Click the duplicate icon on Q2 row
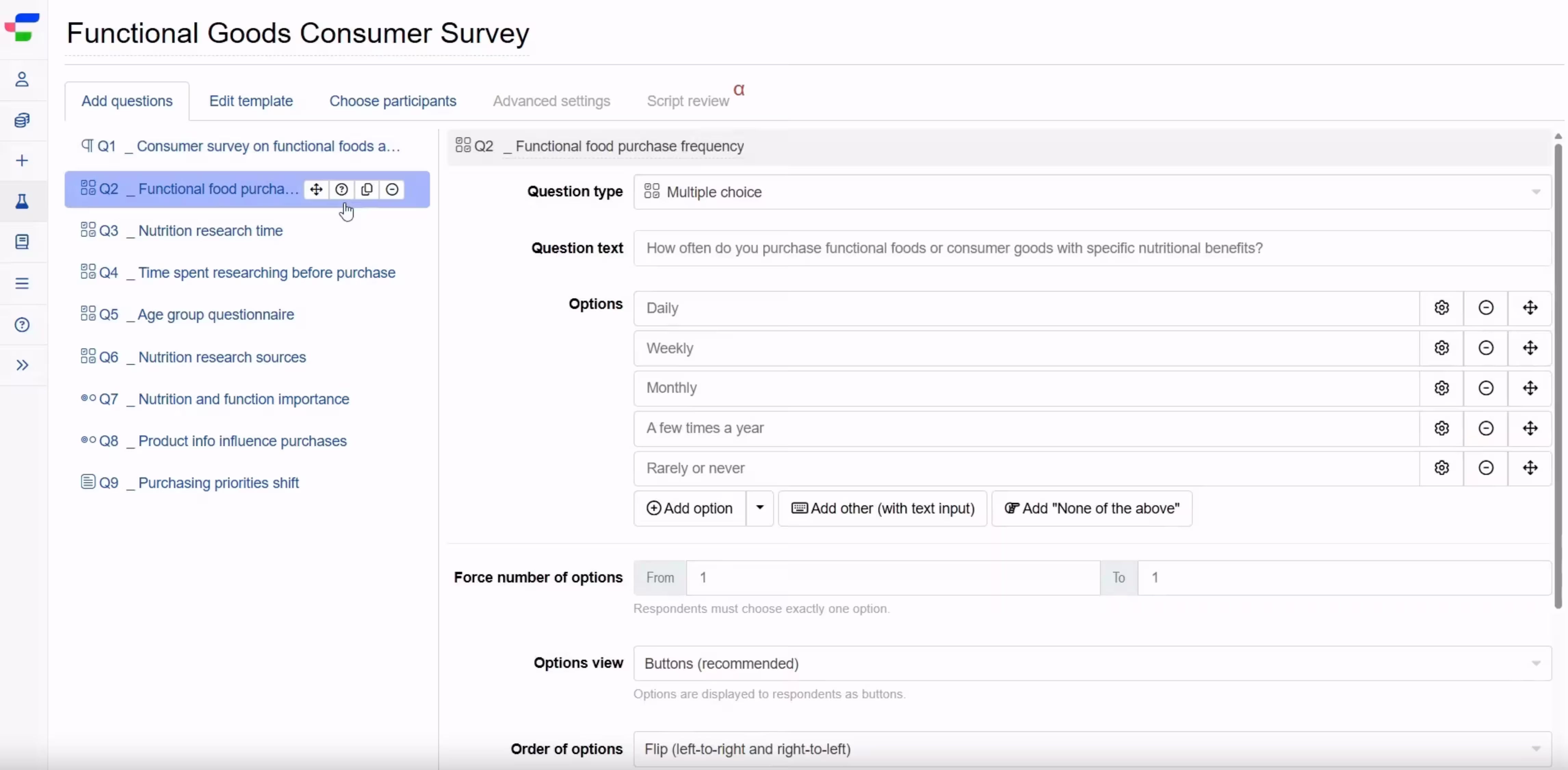1568x770 pixels. click(x=366, y=190)
